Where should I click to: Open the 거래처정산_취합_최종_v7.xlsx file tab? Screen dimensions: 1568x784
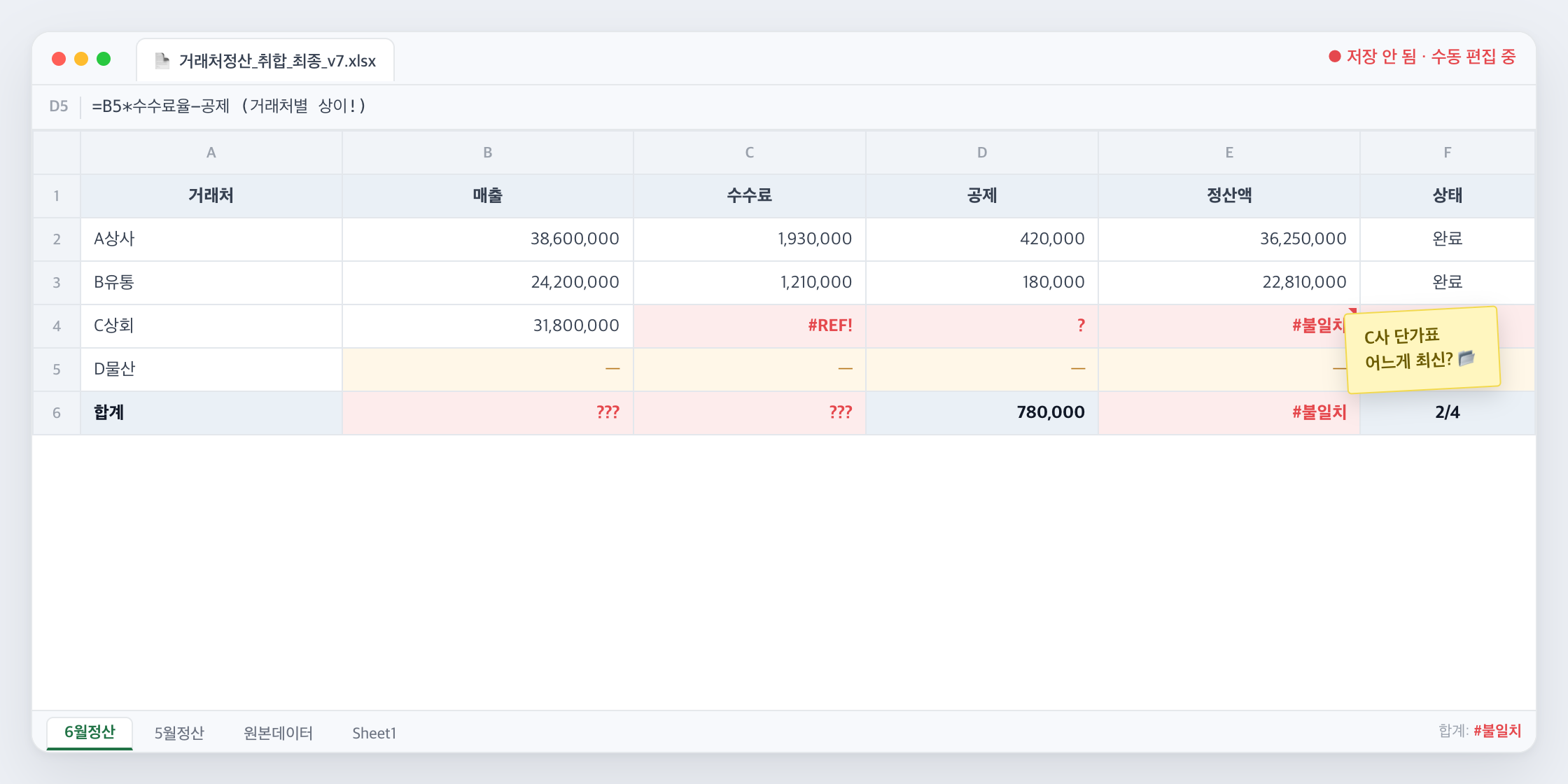[x=265, y=61]
